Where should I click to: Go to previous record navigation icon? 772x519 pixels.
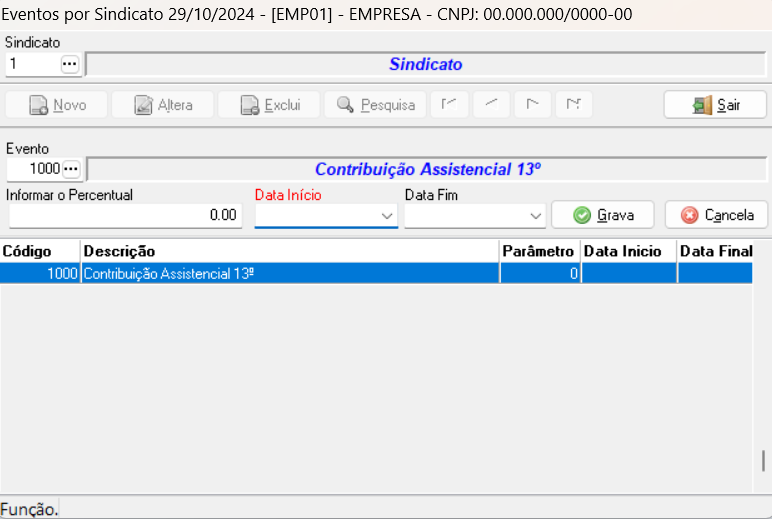(491, 104)
